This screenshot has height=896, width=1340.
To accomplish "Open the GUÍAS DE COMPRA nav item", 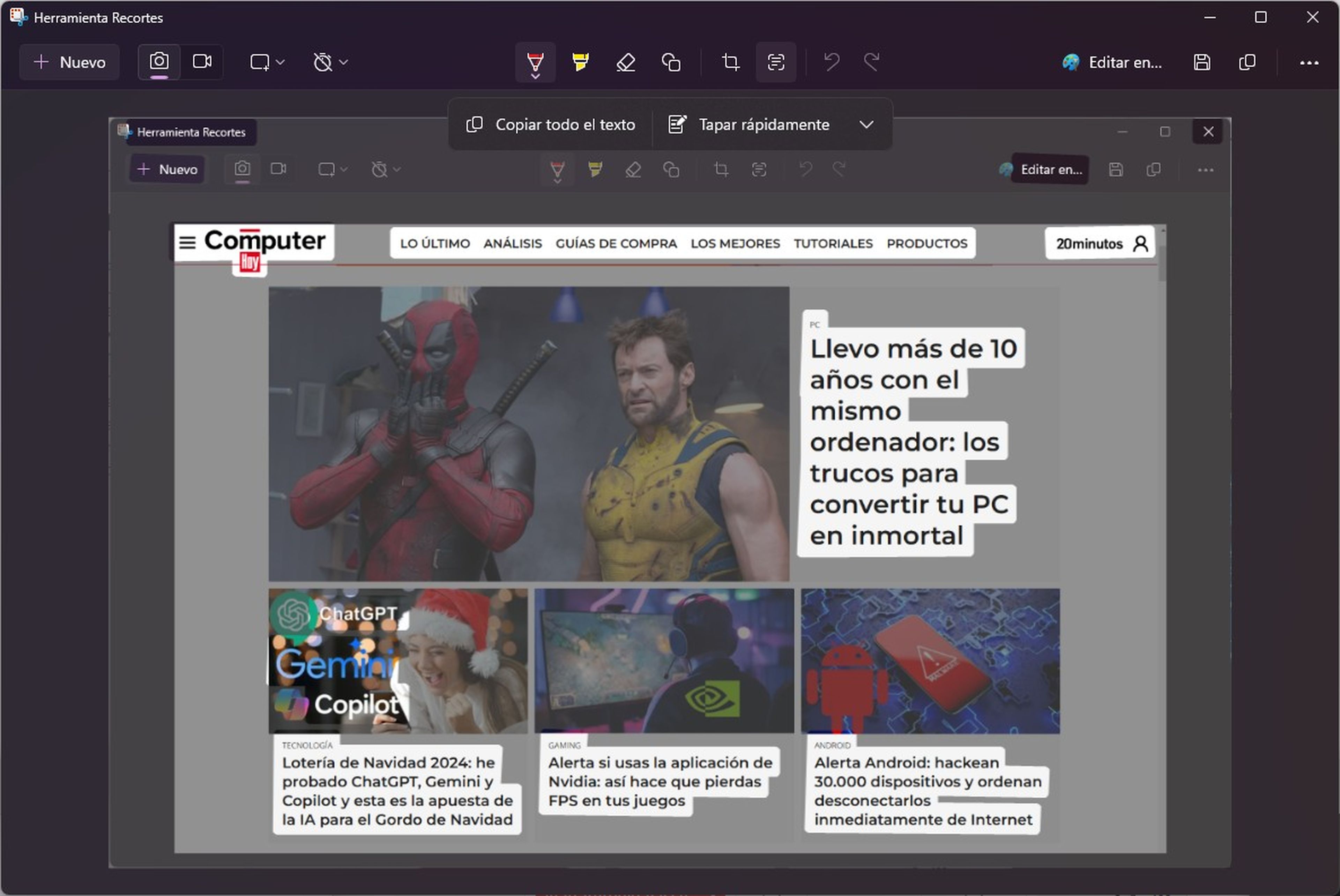I will 616,244.
